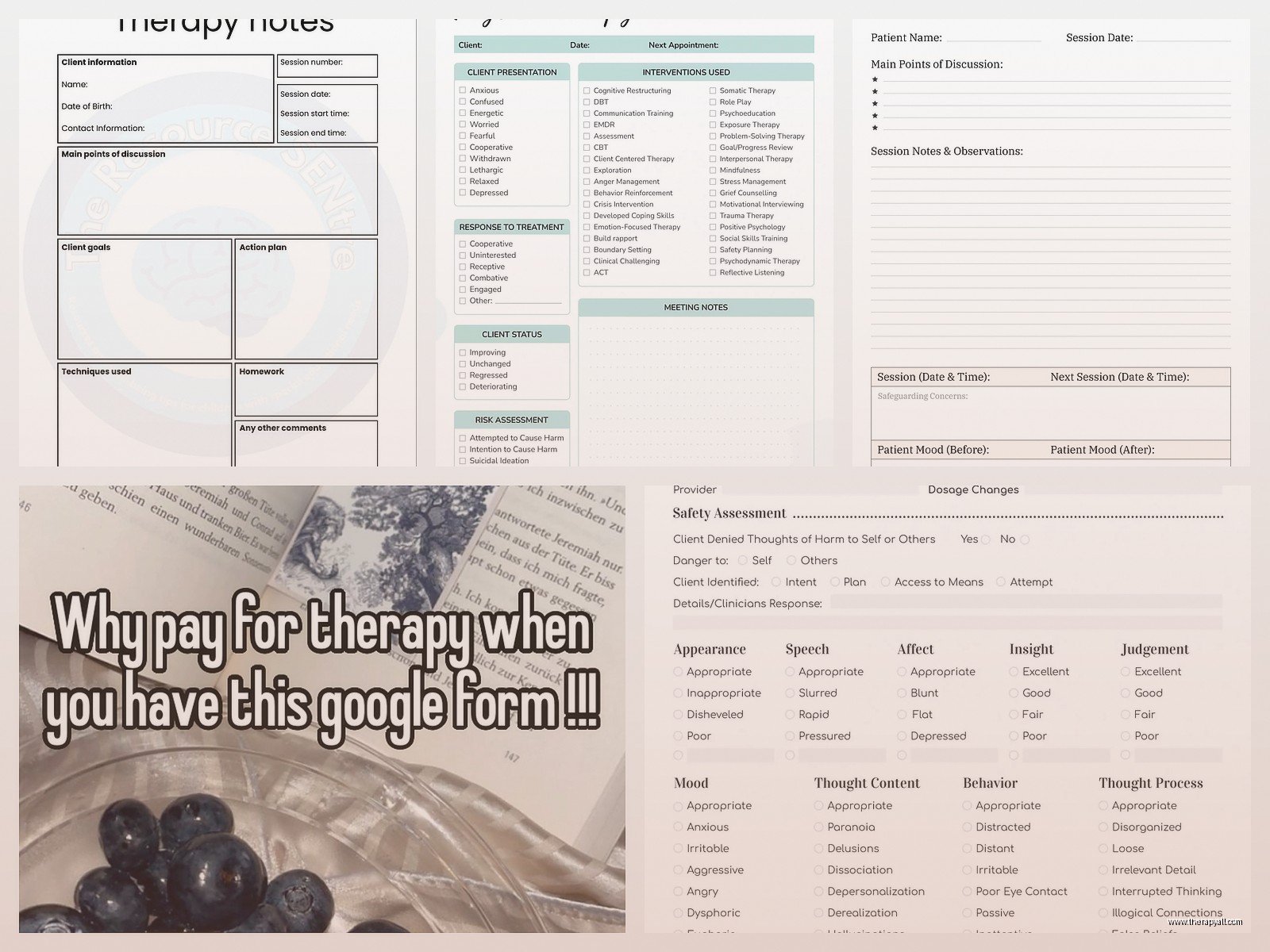Check the Confused option in Client Presentation
This screenshot has height=952, width=1270.
(x=463, y=102)
